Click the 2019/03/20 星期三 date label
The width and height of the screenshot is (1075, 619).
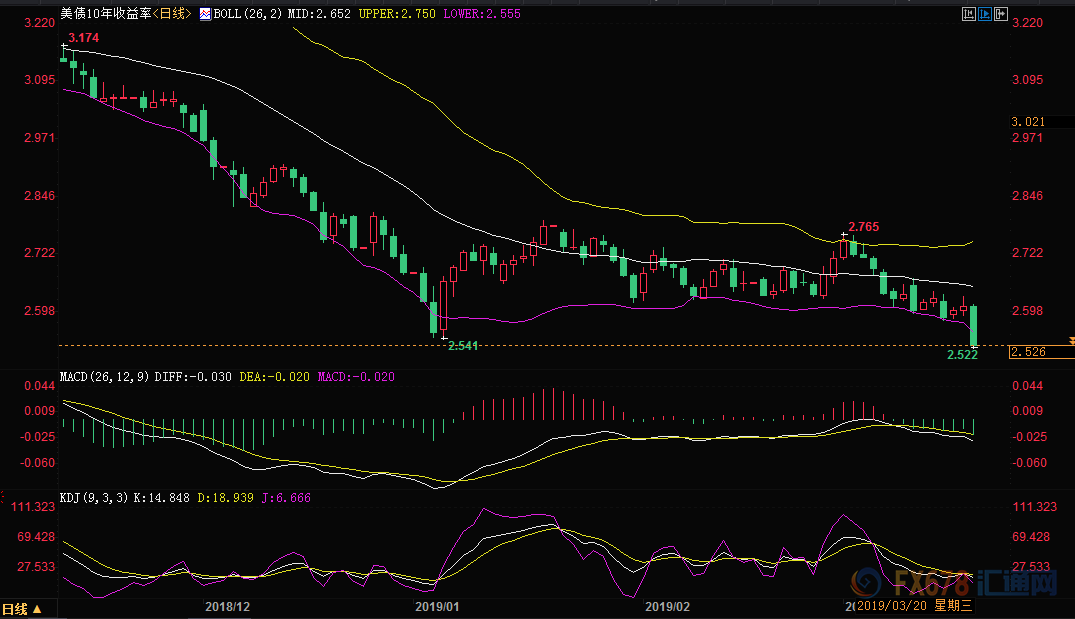click(917, 606)
